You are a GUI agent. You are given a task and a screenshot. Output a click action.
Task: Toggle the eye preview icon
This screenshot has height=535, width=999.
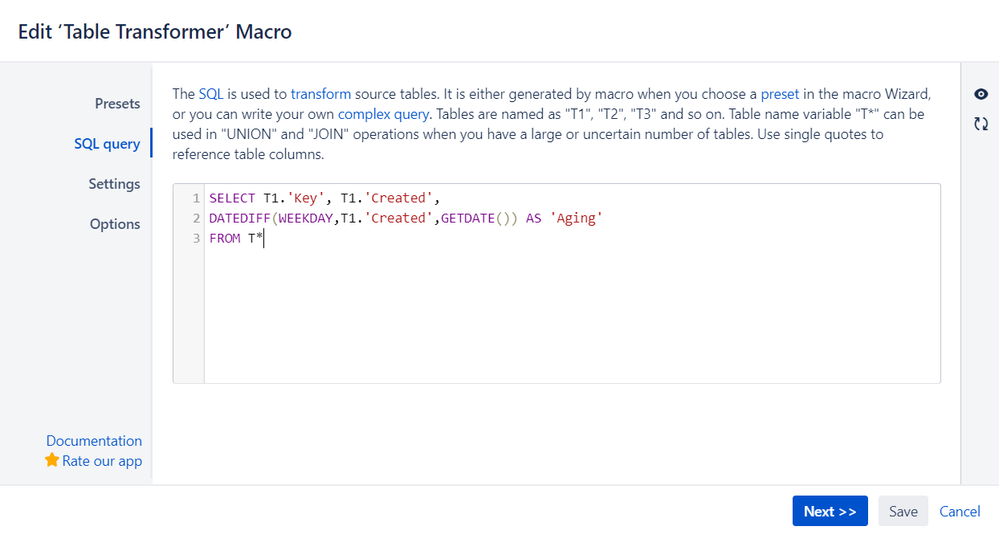[x=981, y=94]
